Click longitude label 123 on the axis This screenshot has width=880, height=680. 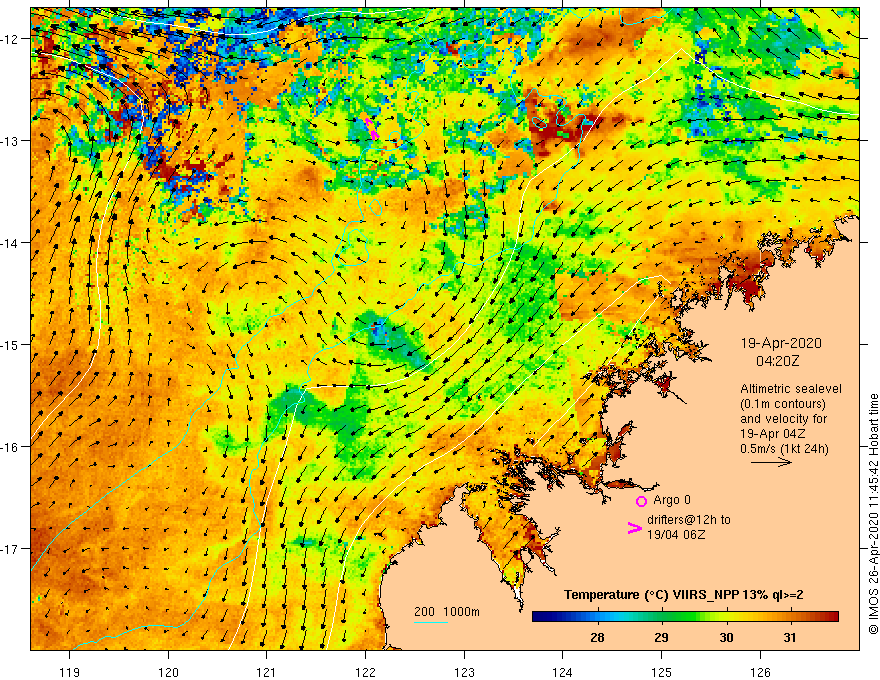(464, 672)
